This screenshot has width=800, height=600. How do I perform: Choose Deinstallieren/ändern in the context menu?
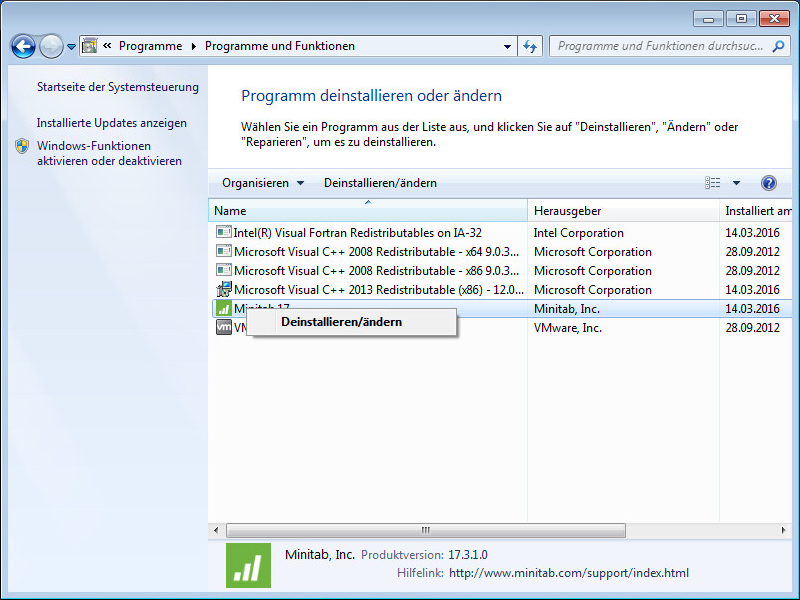tap(352, 322)
